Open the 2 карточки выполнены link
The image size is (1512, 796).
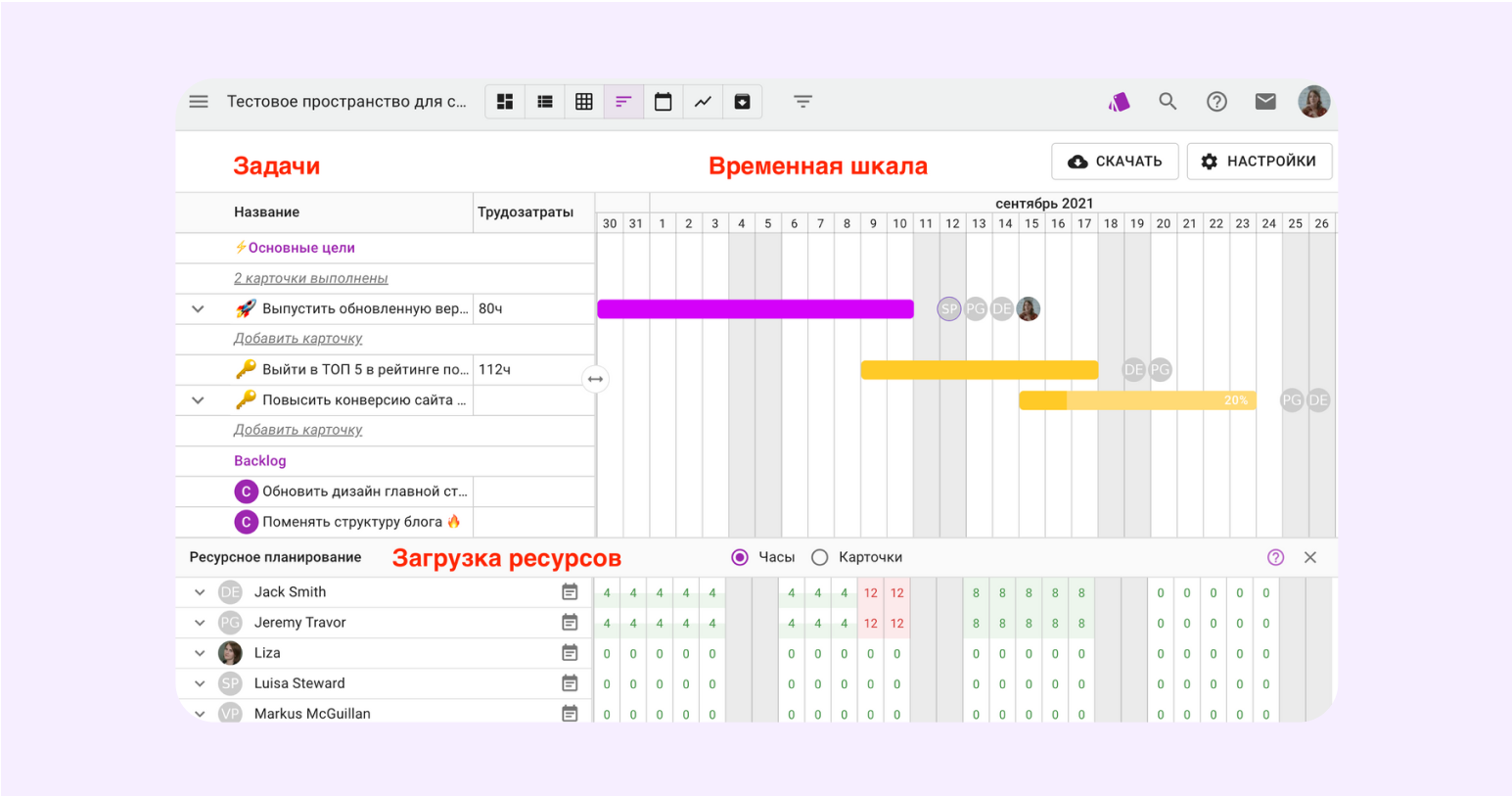tap(310, 278)
